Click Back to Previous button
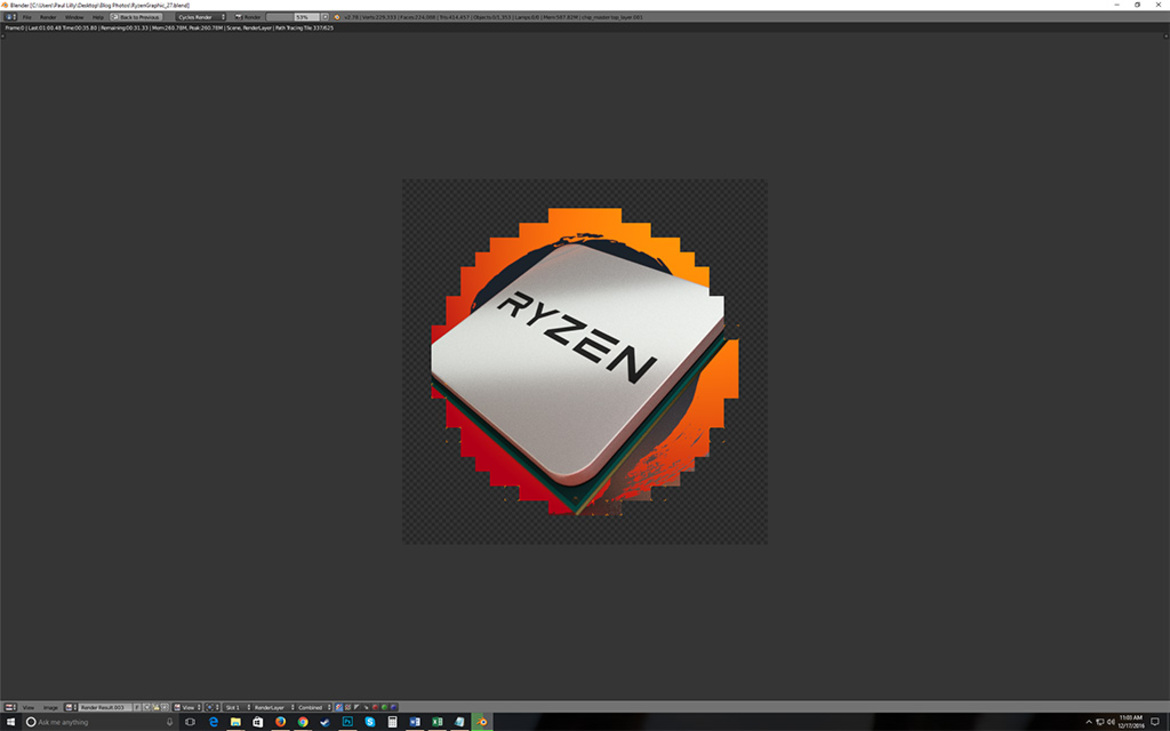 click(137, 17)
